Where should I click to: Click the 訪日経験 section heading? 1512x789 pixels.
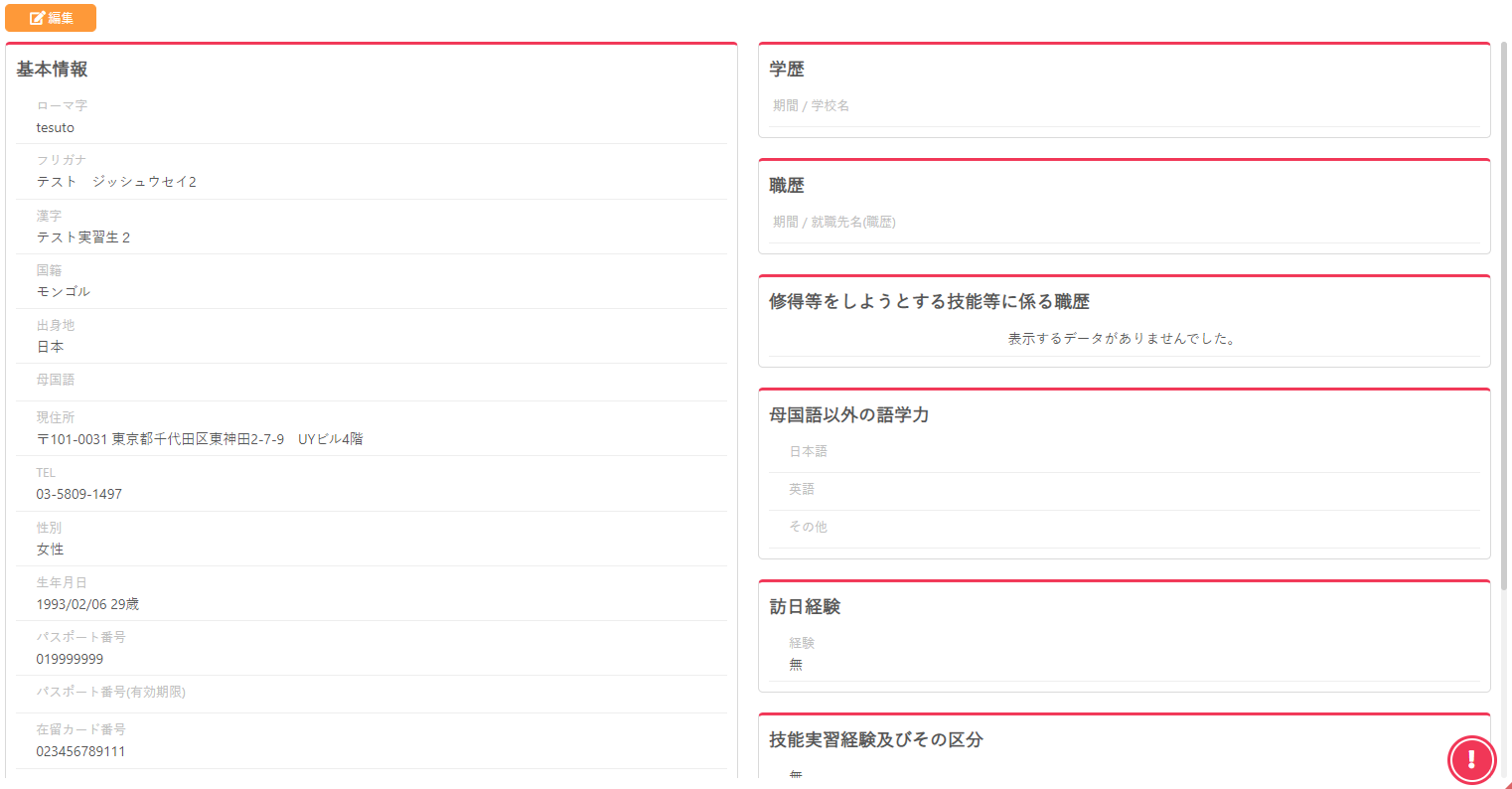805,607
